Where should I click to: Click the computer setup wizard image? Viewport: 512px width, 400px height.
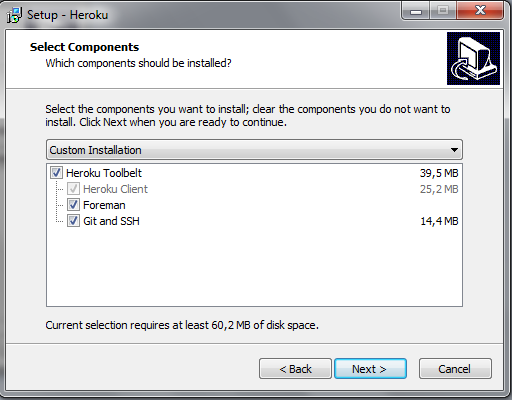pyautogui.click(x=473, y=58)
